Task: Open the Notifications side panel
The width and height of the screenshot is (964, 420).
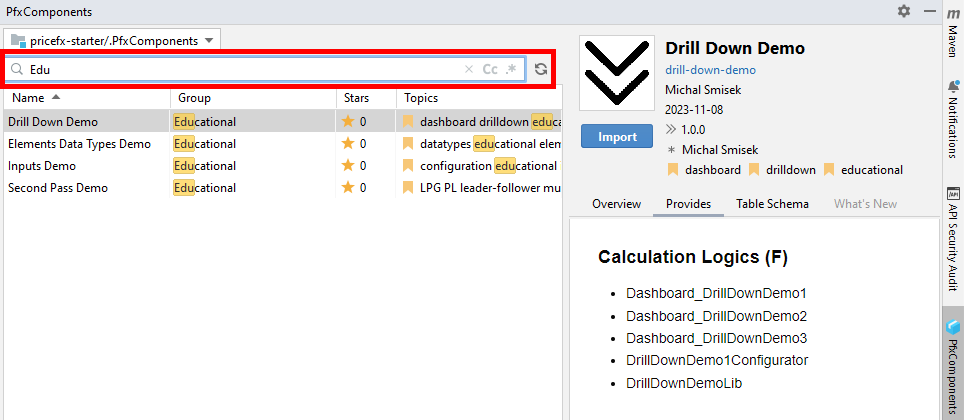Action: 953,119
